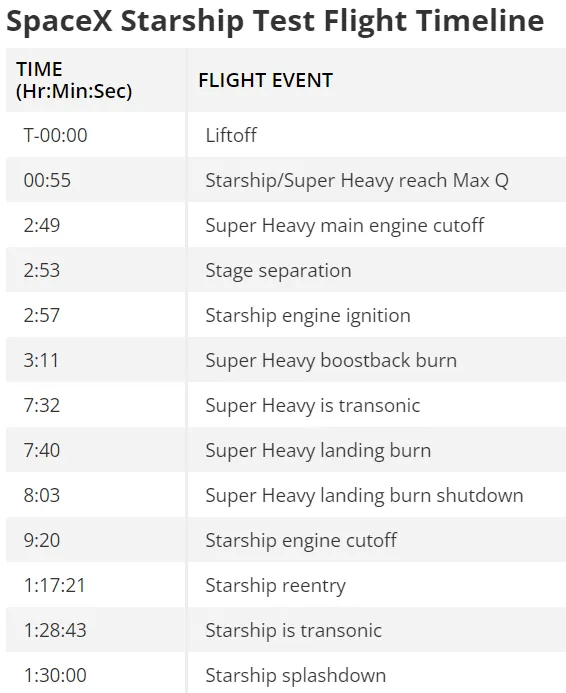Select Super Heavy boostback burn event
This screenshot has height=693, width=566.
331,360
